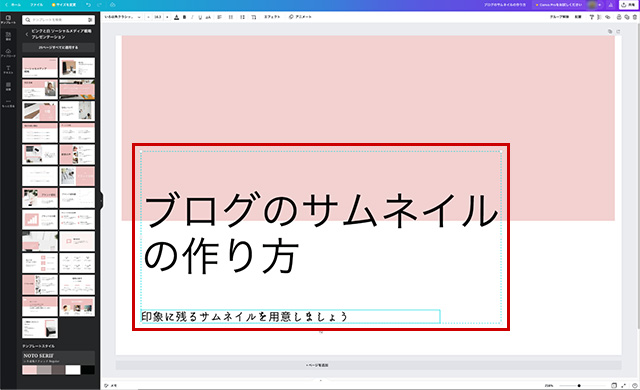Open the エフェクト options
The image size is (640, 390).
point(272,17)
